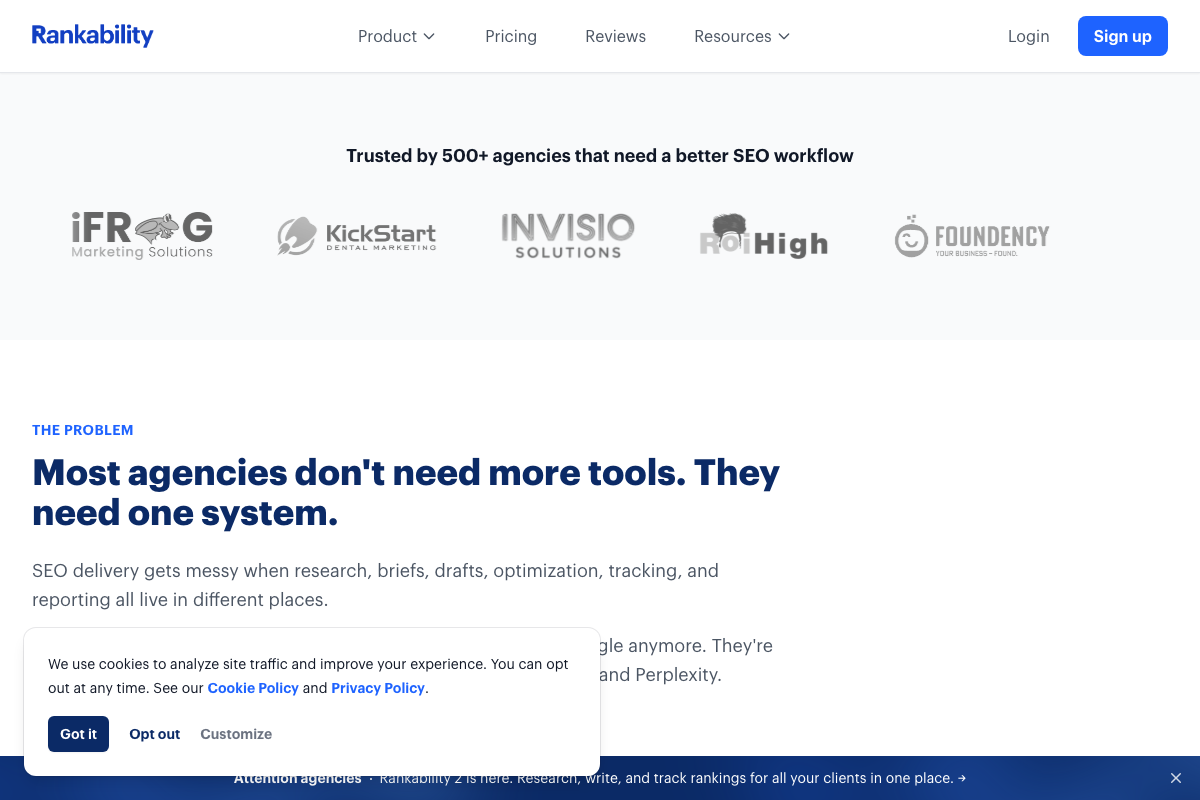Choose Opt out of cookies

155,734
